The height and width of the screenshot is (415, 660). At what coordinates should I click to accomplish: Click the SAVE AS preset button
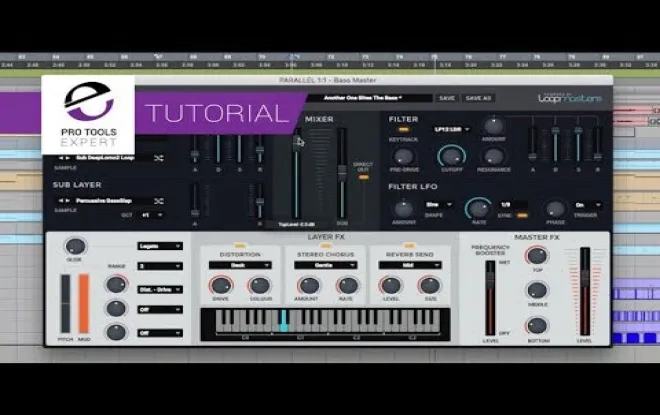coord(478,98)
